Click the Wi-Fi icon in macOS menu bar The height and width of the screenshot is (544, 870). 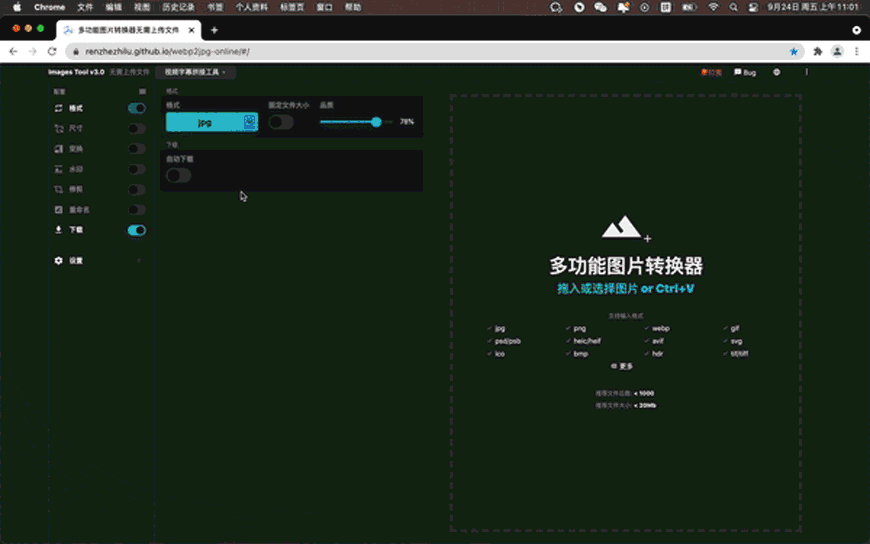coord(713,7)
